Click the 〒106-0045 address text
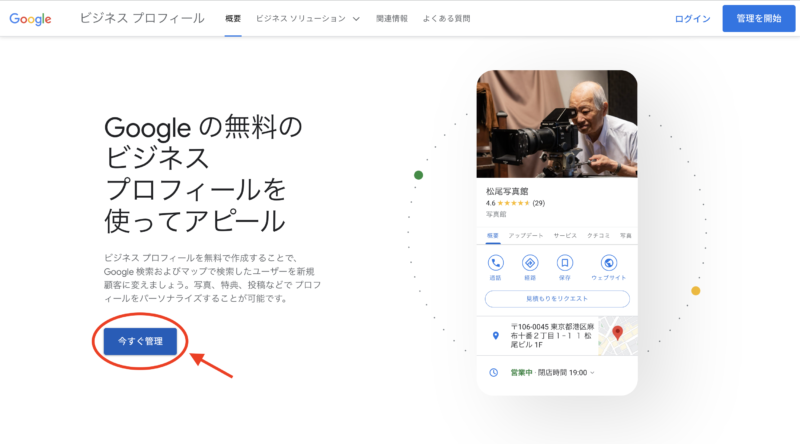 [552, 335]
